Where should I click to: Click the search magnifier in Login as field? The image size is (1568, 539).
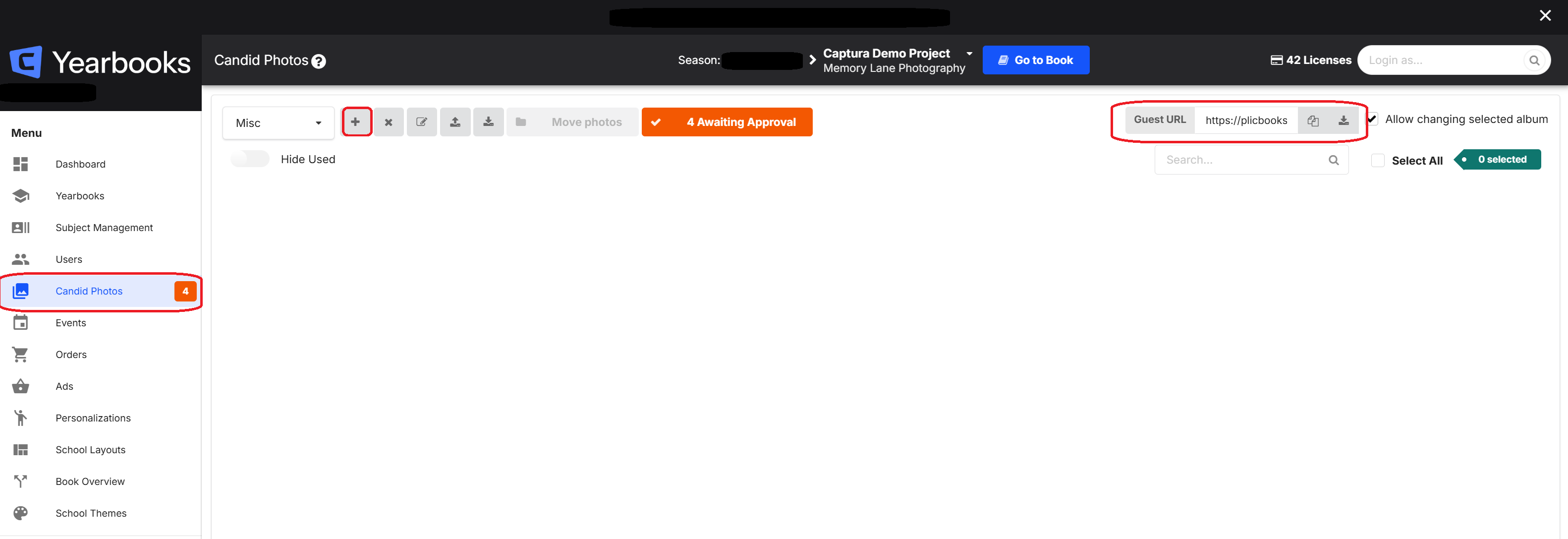coord(1534,60)
